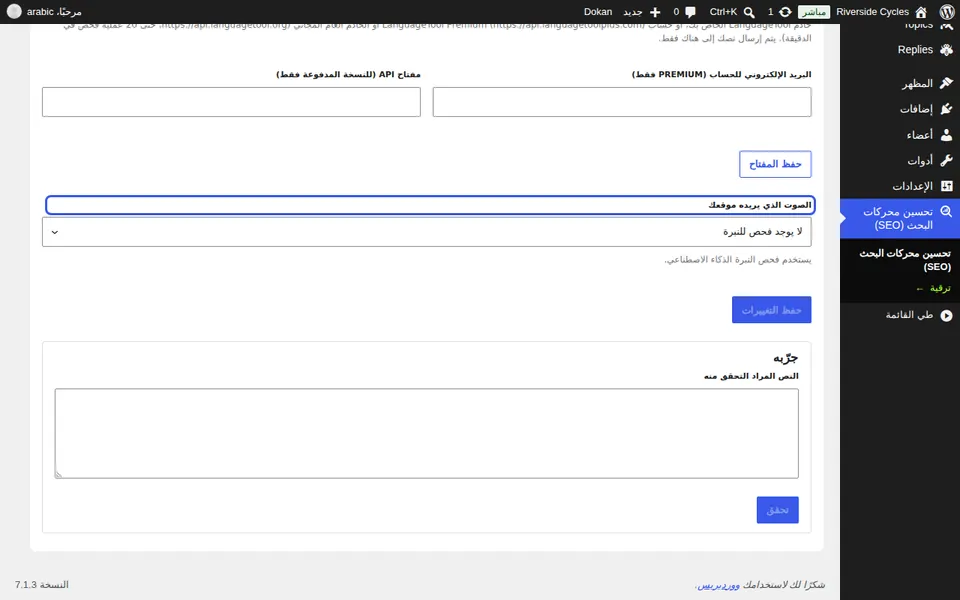This screenshot has width=960, height=600.
Task: Open the updates circular-arrows icon
Action: click(x=785, y=12)
